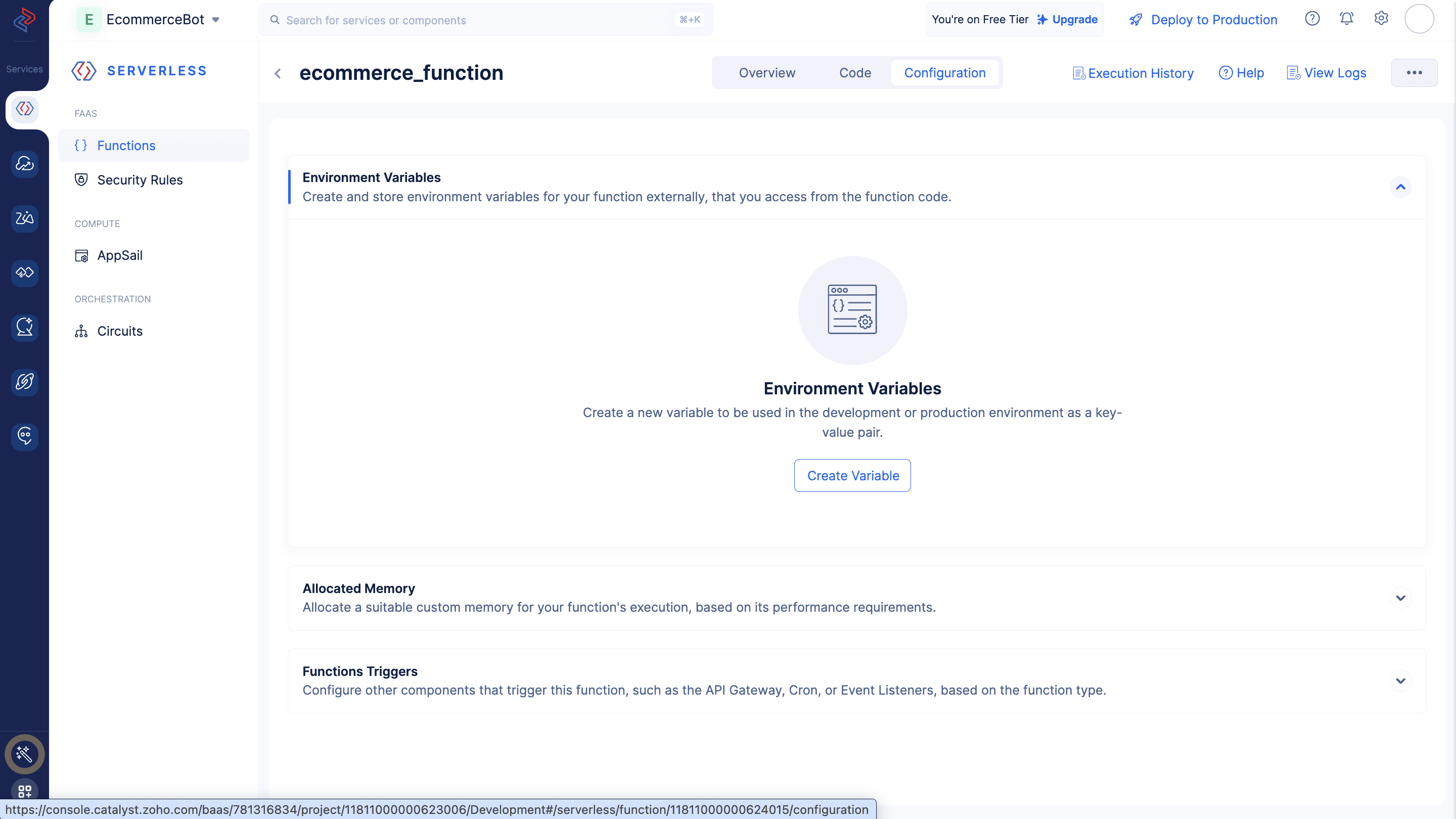Open the Security Rules panel

[x=140, y=180]
